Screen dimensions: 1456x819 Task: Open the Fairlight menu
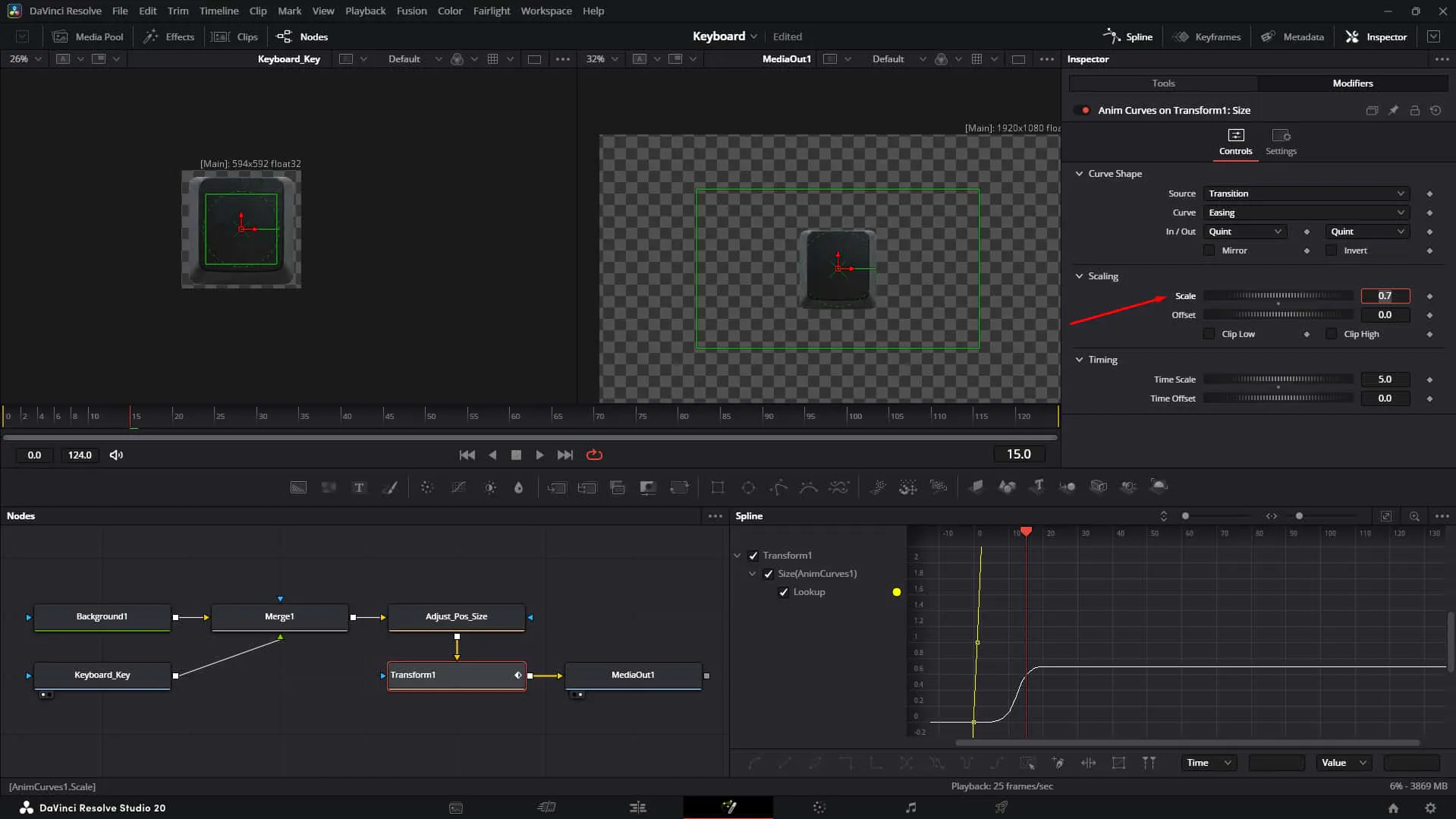click(x=491, y=11)
